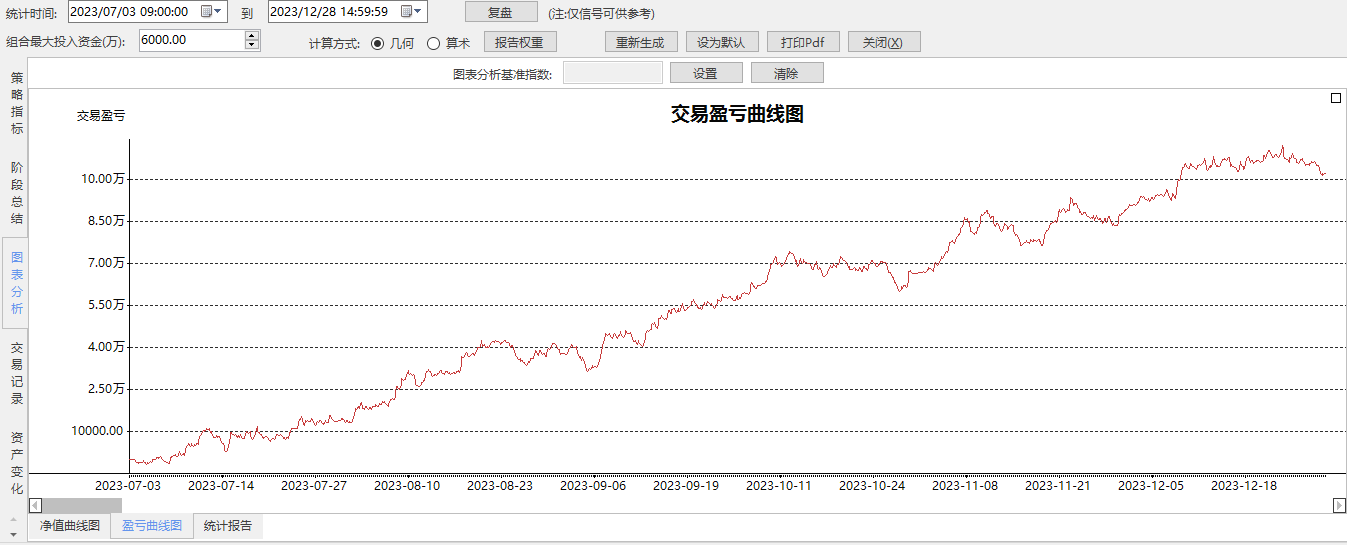The width and height of the screenshot is (1347, 545).
Task: Decrease max capital with down stepper
Action: tap(251, 45)
